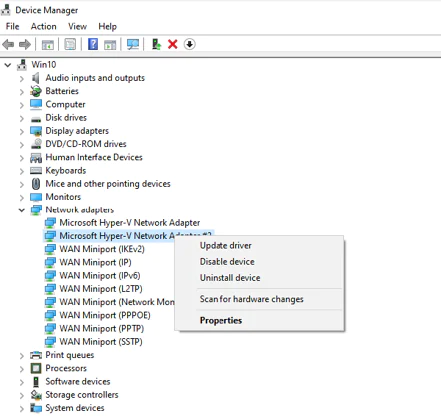Click the Forward arrow toolbar icon
The height and width of the screenshot is (419, 441).
(25, 44)
